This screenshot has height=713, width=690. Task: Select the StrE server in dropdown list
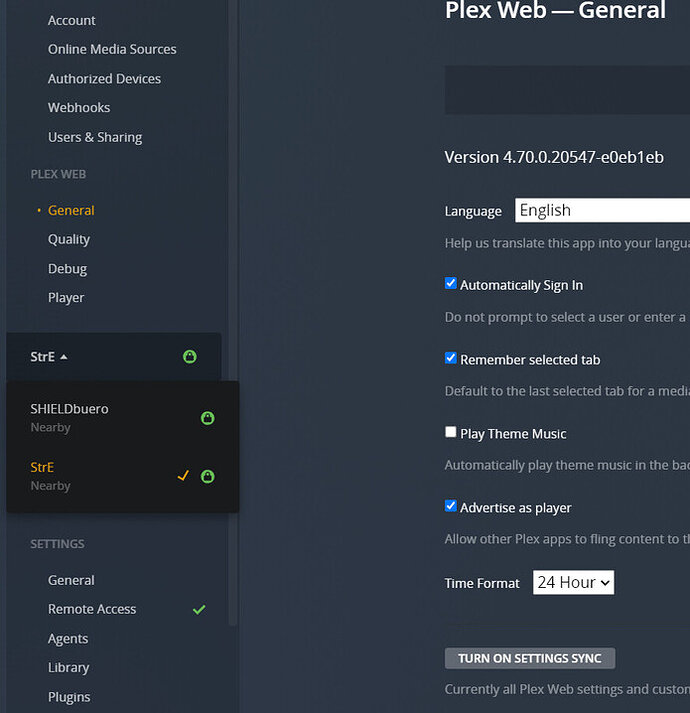(x=122, y=476)
